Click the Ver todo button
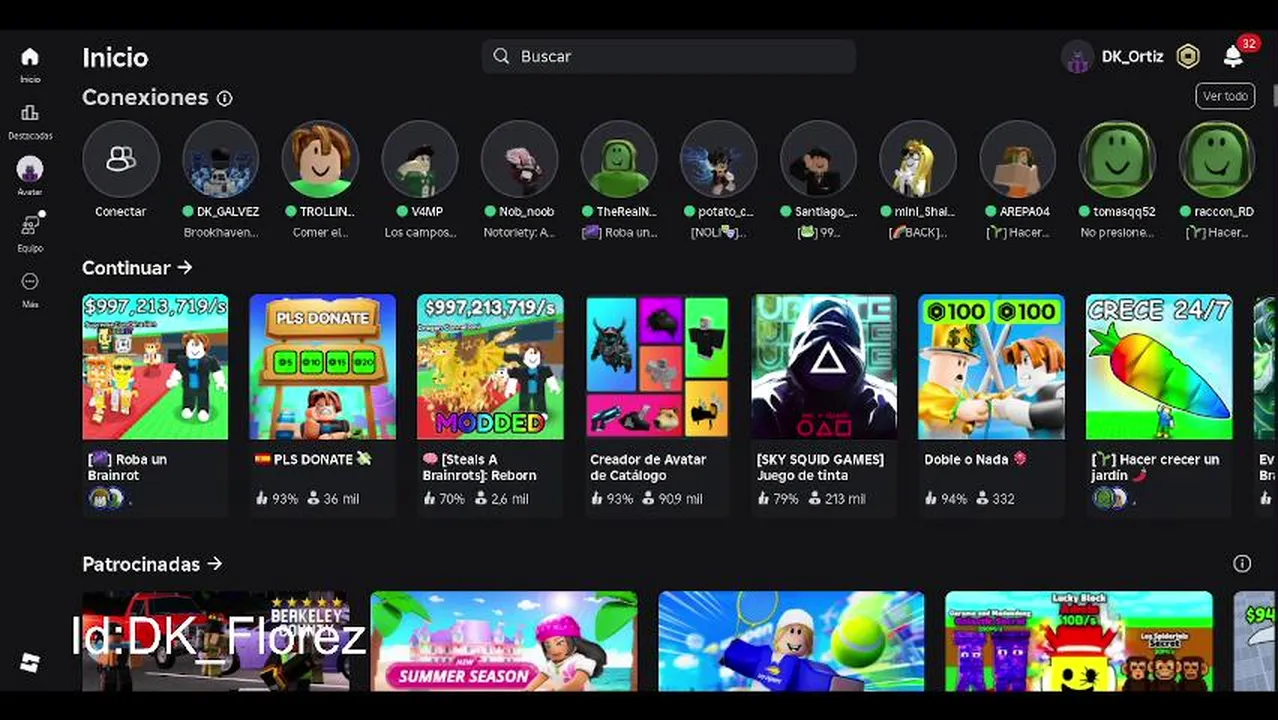The width and height of the screenshot is (1278, 720). pyautogui.click(x=1225, y=96)
